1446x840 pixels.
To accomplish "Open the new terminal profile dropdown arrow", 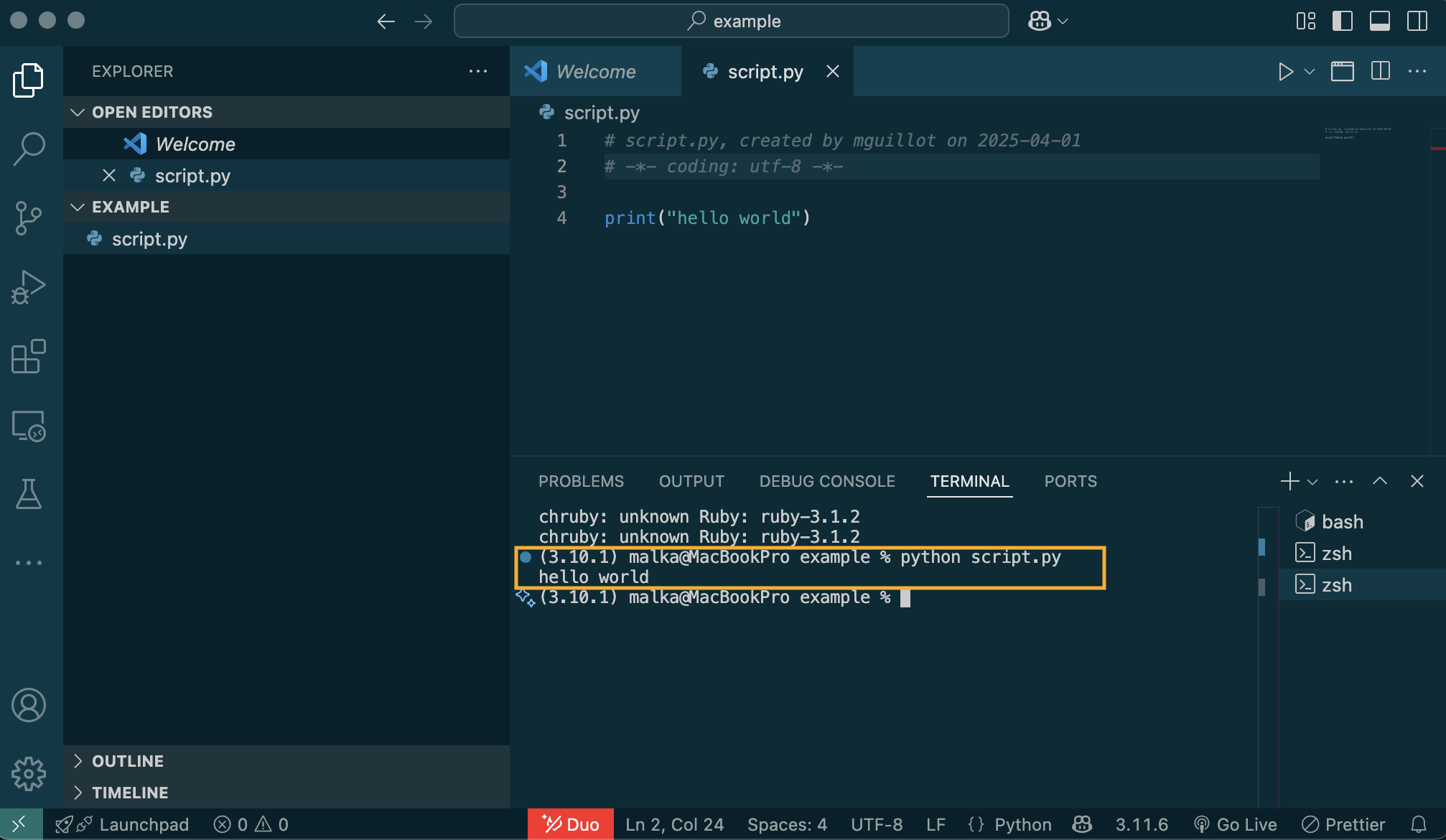I will point(1312,482).
